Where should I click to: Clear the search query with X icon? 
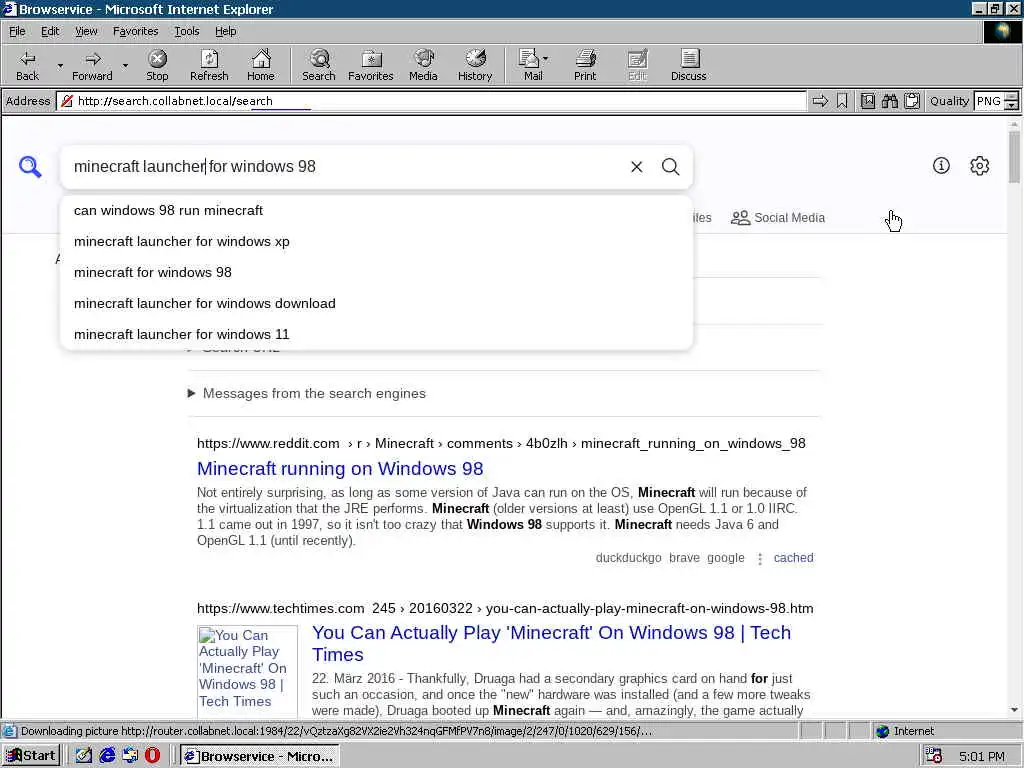(637, 167)
